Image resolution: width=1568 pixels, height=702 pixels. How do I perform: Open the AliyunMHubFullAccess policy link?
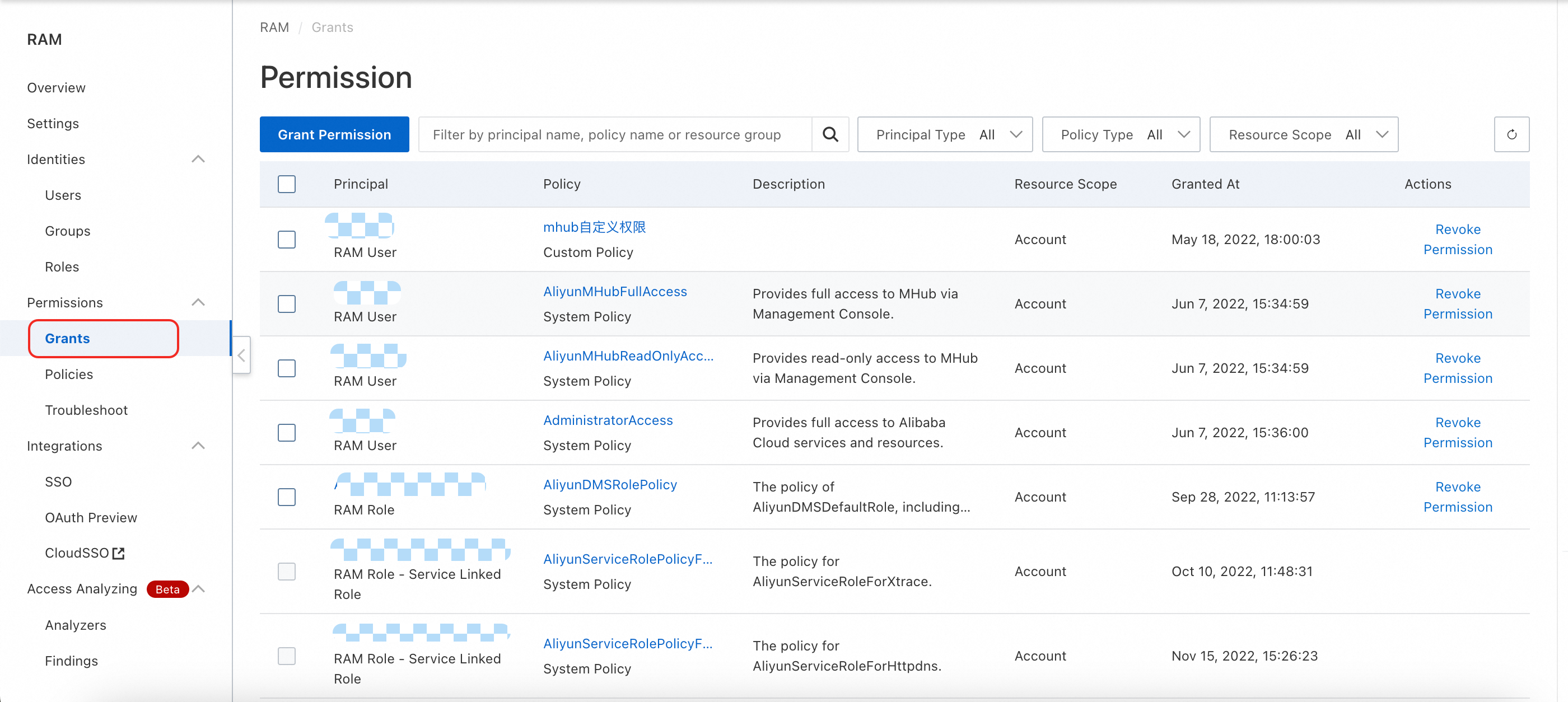pos(615,292)
